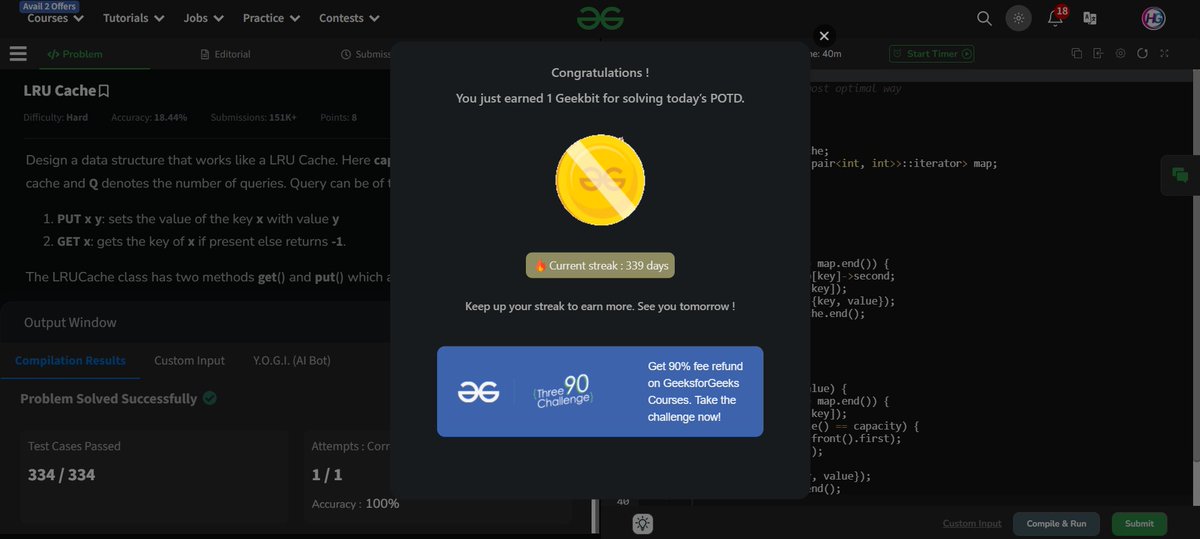The width and height of the screenshot is (1200, 539).
Task: Click the language translate icon
Action: (1090, 18)
